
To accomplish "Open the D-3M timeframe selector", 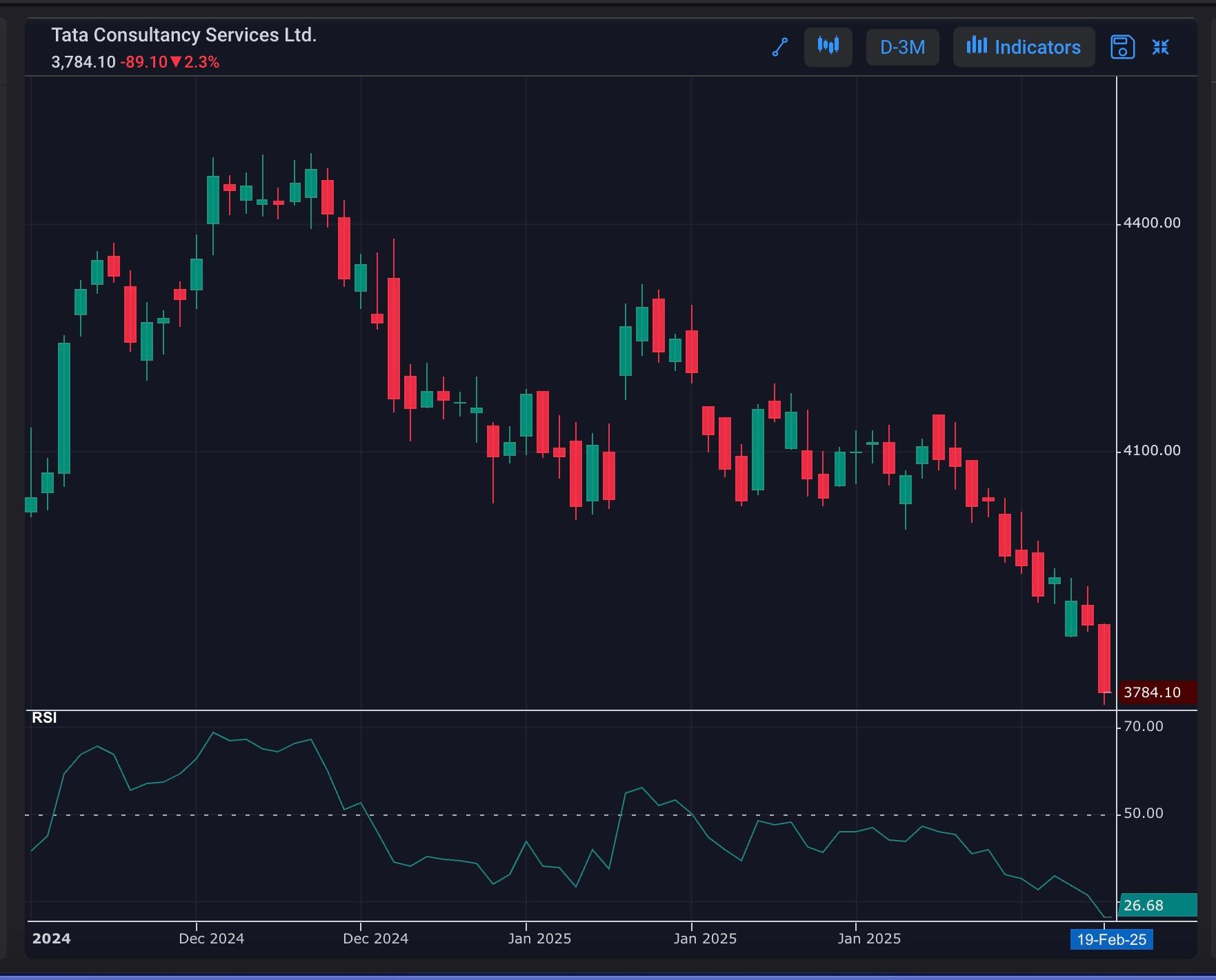I will coord(902,47).
